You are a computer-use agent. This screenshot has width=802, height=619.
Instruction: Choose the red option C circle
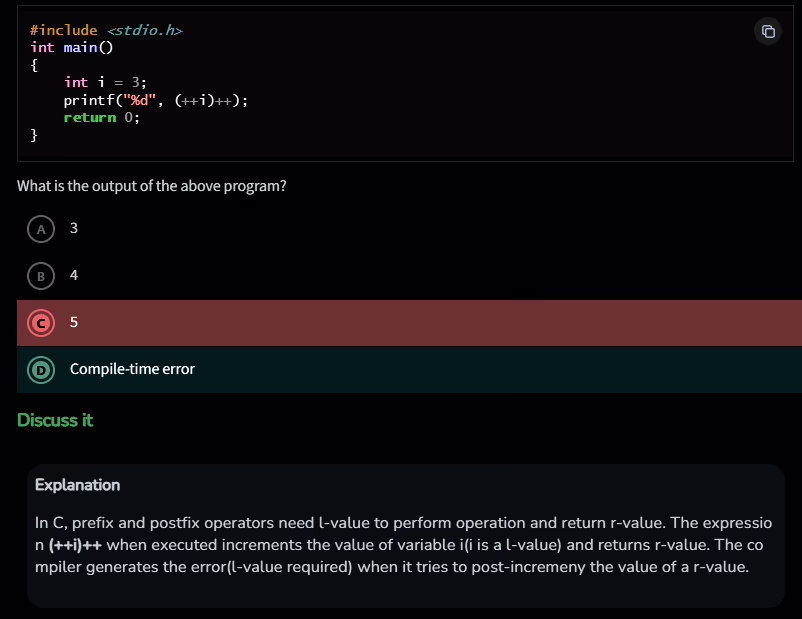(x=41, y=322)
